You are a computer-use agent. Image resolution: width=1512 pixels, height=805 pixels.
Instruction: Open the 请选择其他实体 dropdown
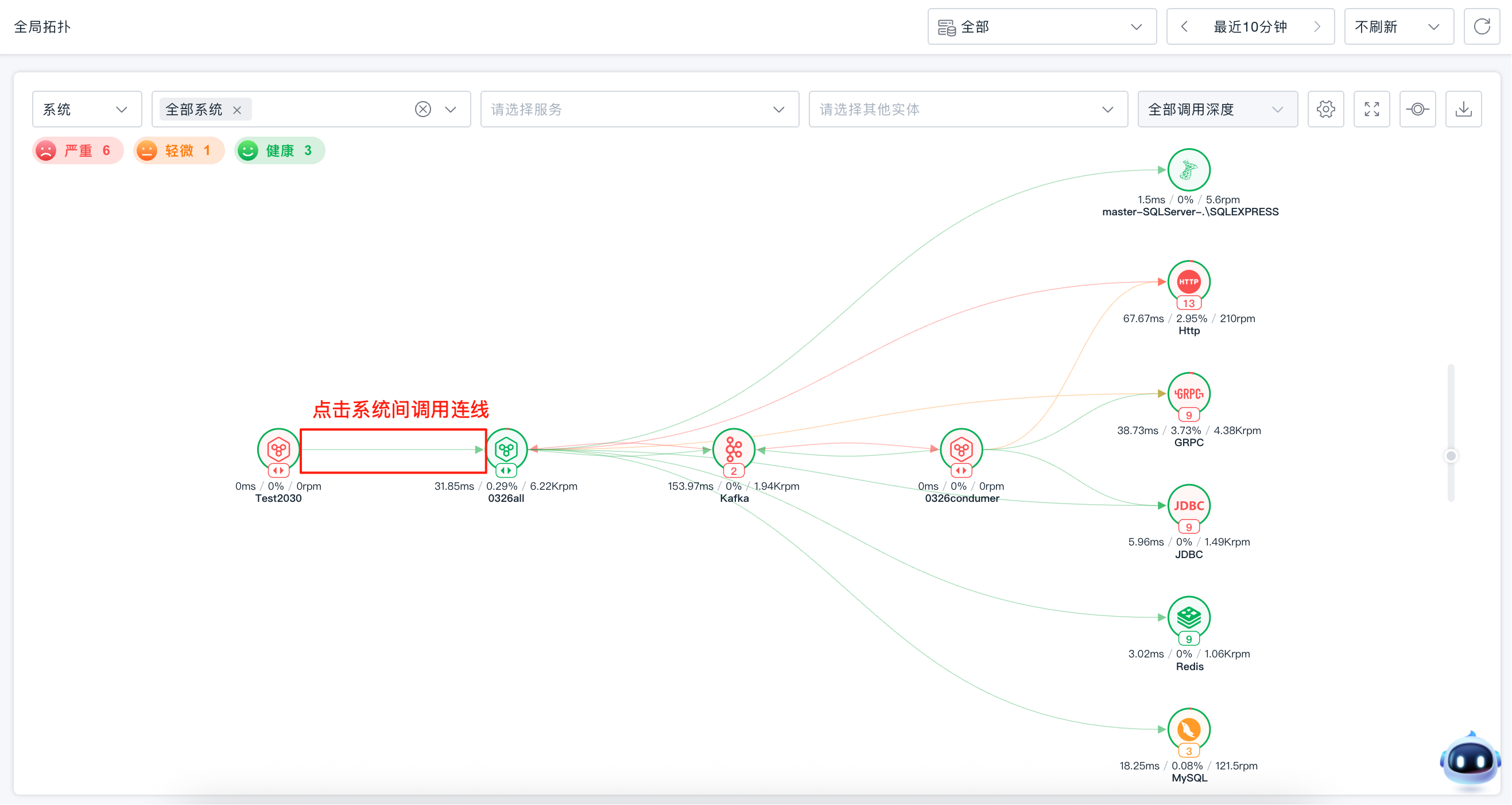pyautogui.click(x=968, y=109)
